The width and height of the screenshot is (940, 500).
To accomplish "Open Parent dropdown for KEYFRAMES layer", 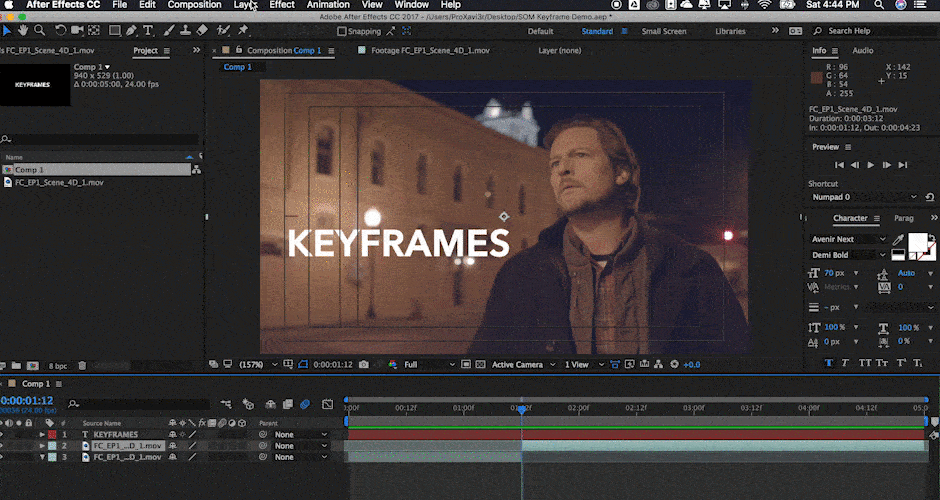I will (x=300, y=435).
